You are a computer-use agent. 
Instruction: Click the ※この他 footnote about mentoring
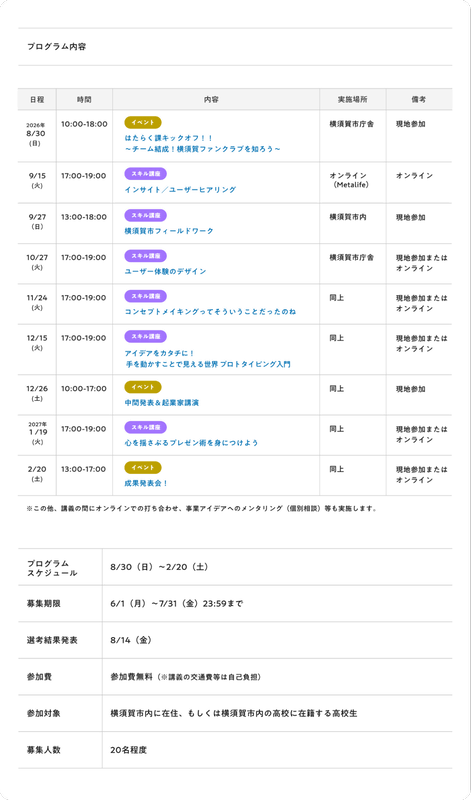[202, 509]
